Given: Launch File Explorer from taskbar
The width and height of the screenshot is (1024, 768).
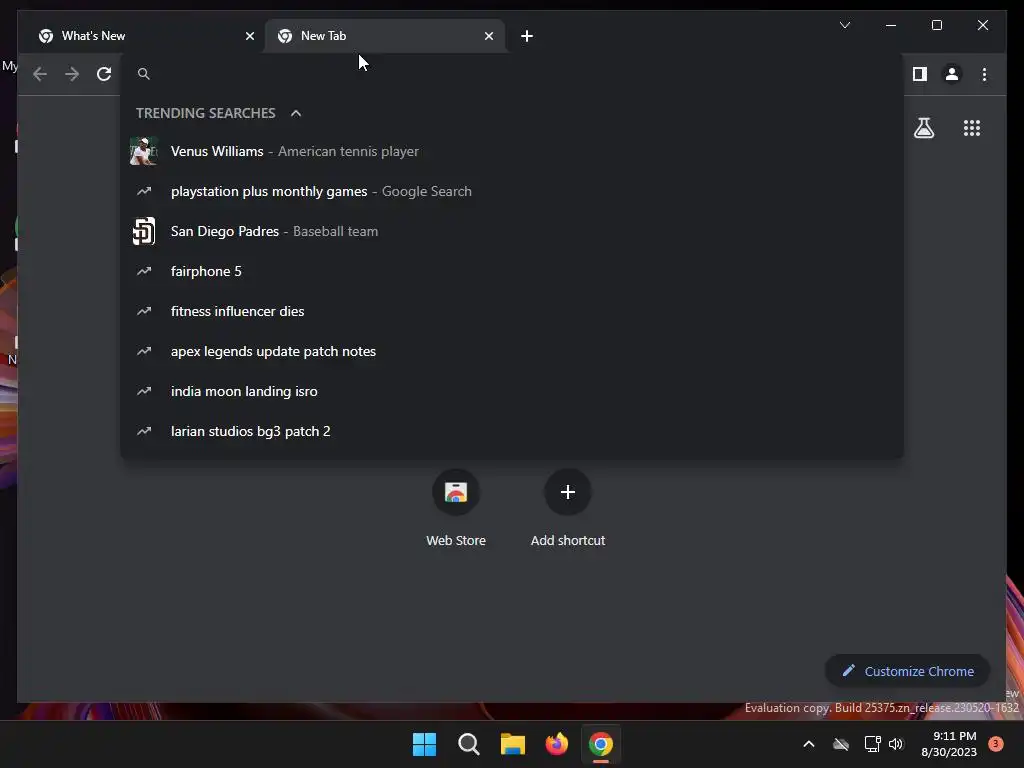Looking at the screenshot, I should pos(513,744).
